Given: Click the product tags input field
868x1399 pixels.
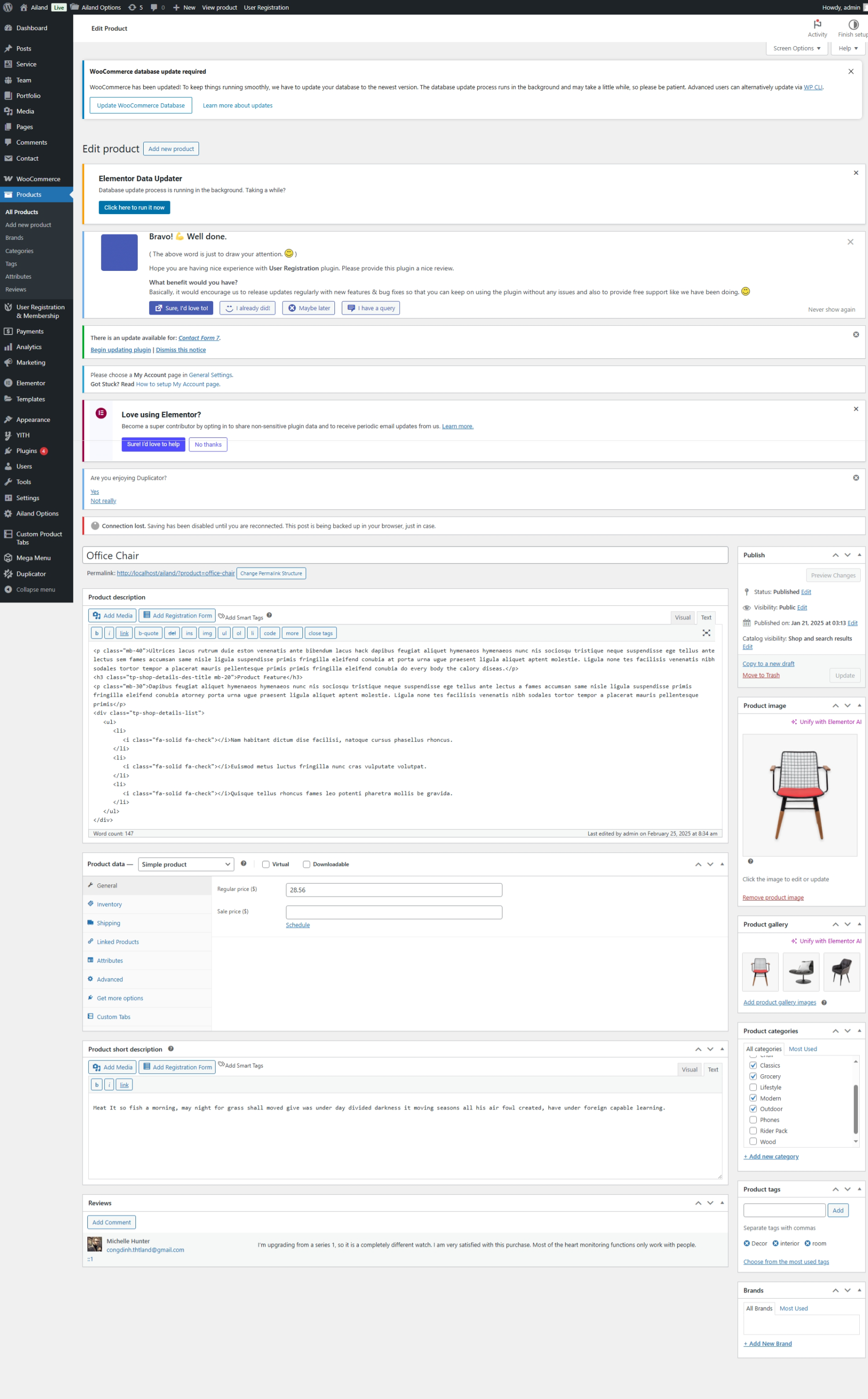Looking at the screenshot, I should coord(784,1210).
